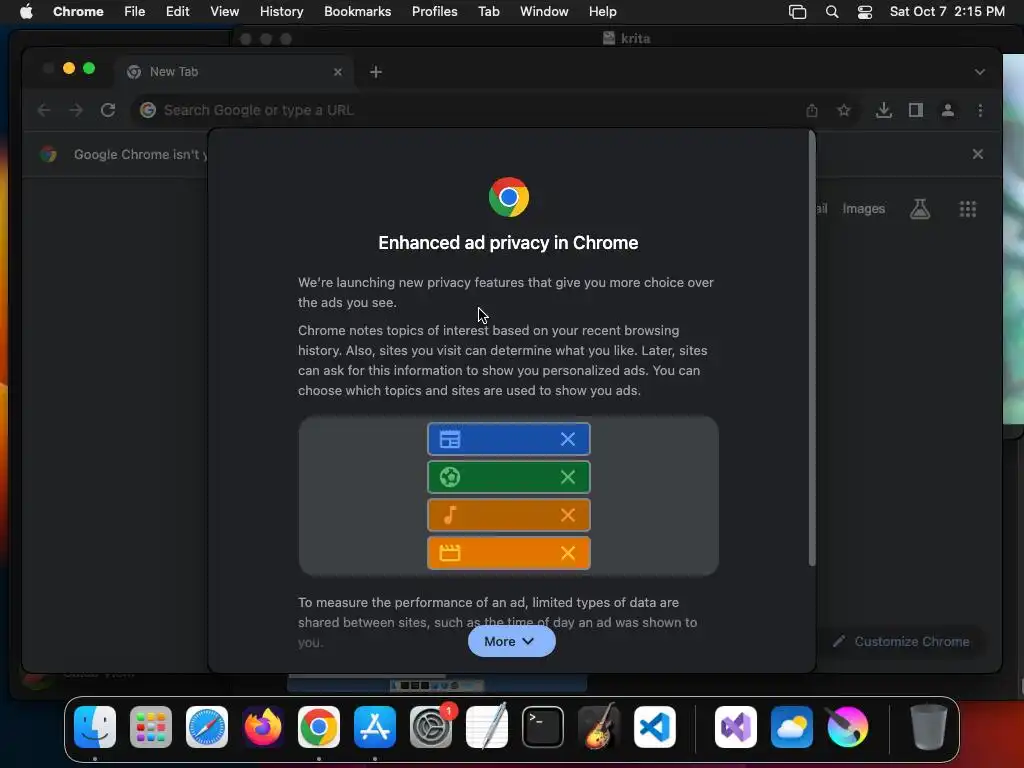This screenshot has width=1024, height=768.
Task: Open the Apple menu
Action: point(26,12)
